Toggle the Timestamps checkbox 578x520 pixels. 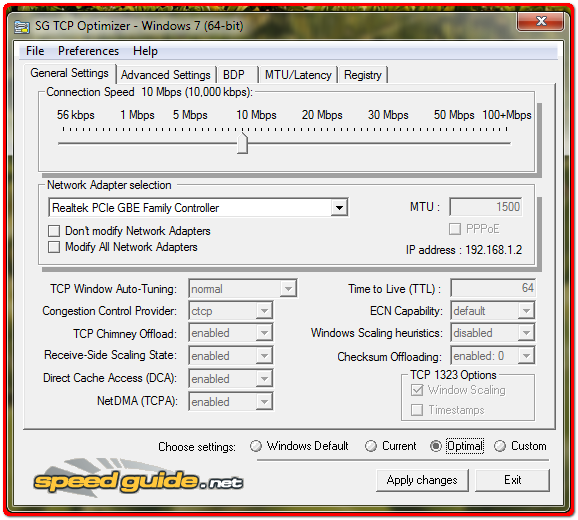click(417, 410)
